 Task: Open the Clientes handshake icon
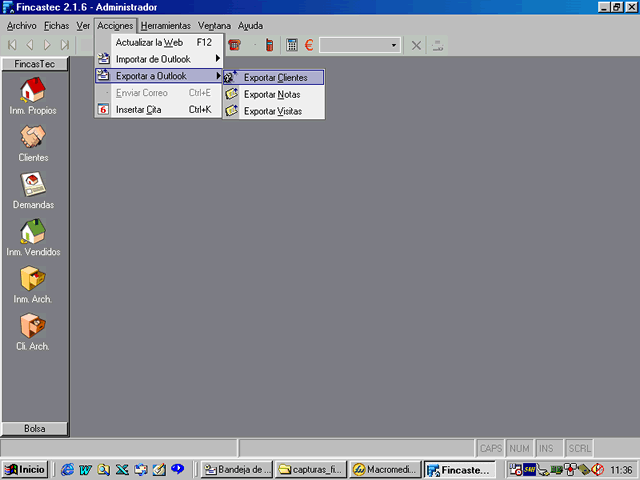coord(33,139)
